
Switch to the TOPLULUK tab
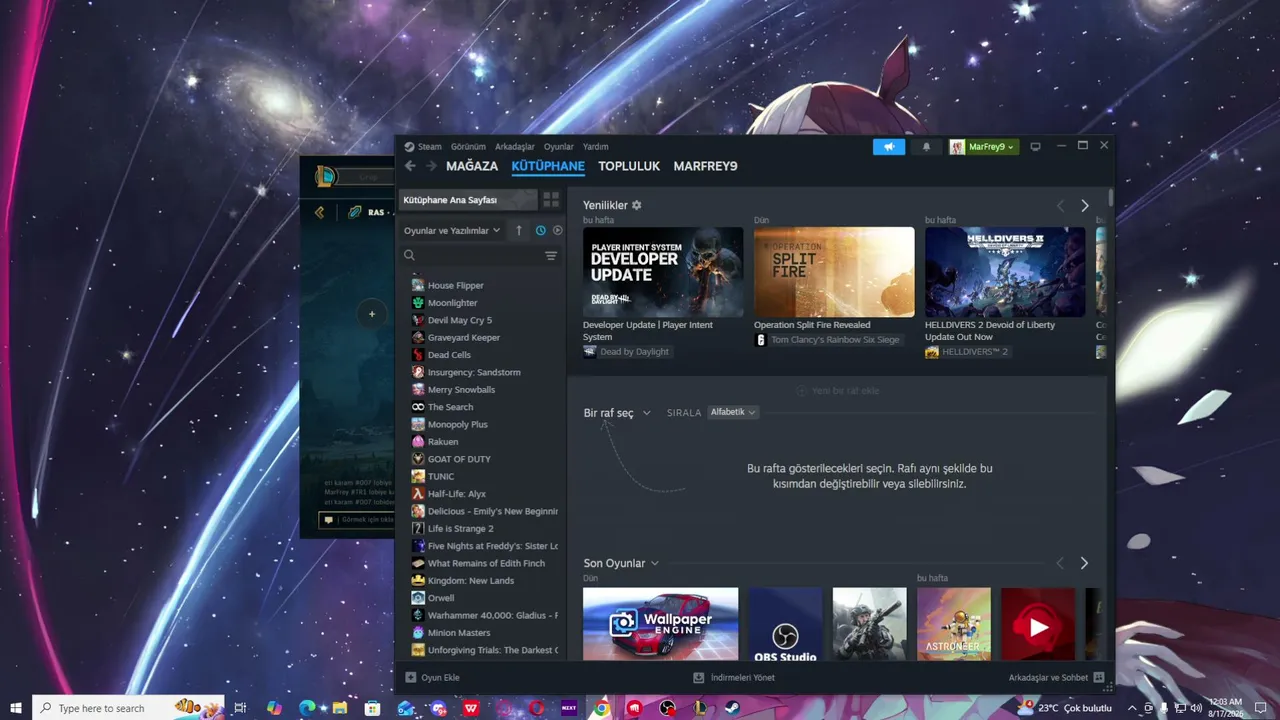[629, 166]
